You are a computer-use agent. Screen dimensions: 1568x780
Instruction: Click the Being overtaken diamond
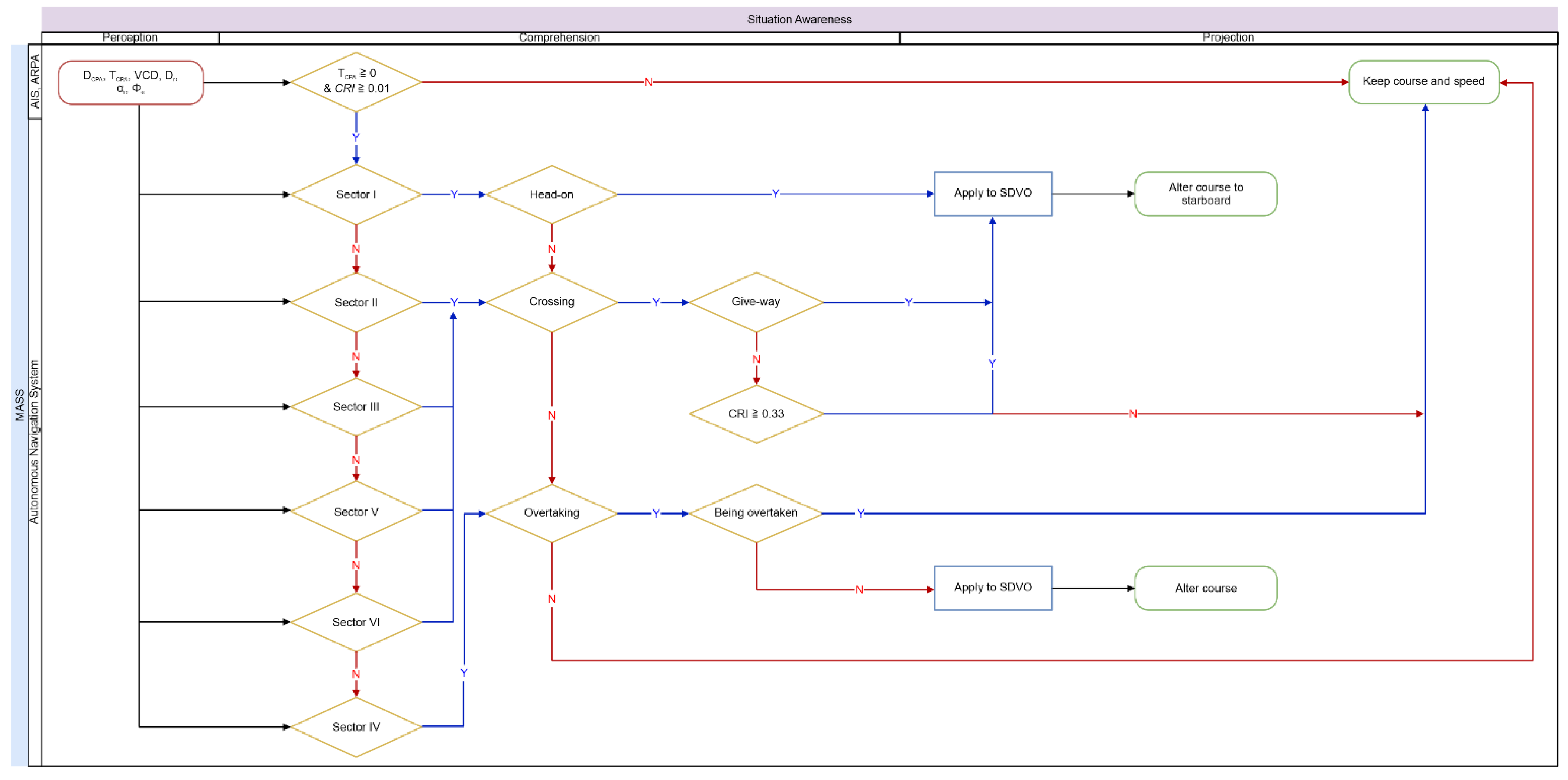pyautogui.click(x=756, y=513)
